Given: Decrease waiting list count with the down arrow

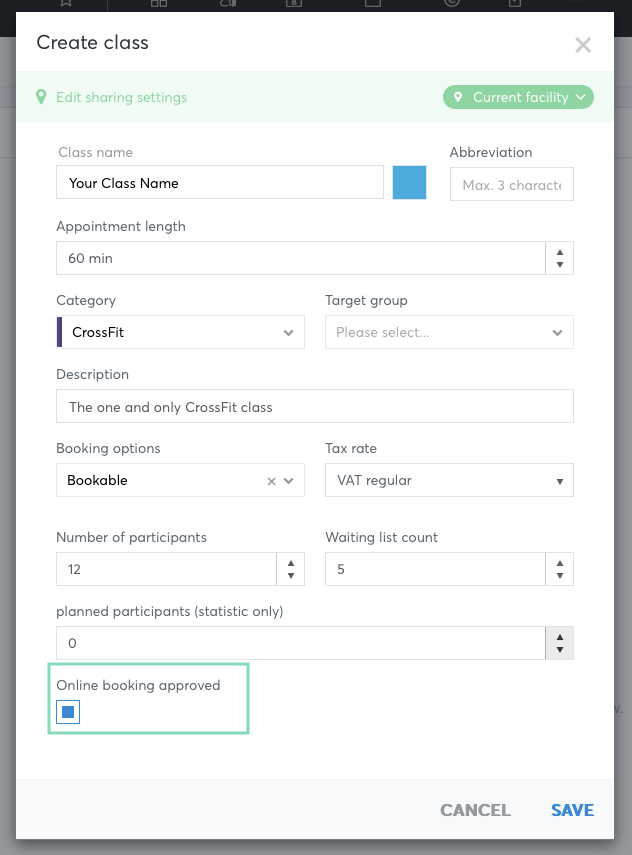Looking at the screenshot, I should [x=559, y=576].
